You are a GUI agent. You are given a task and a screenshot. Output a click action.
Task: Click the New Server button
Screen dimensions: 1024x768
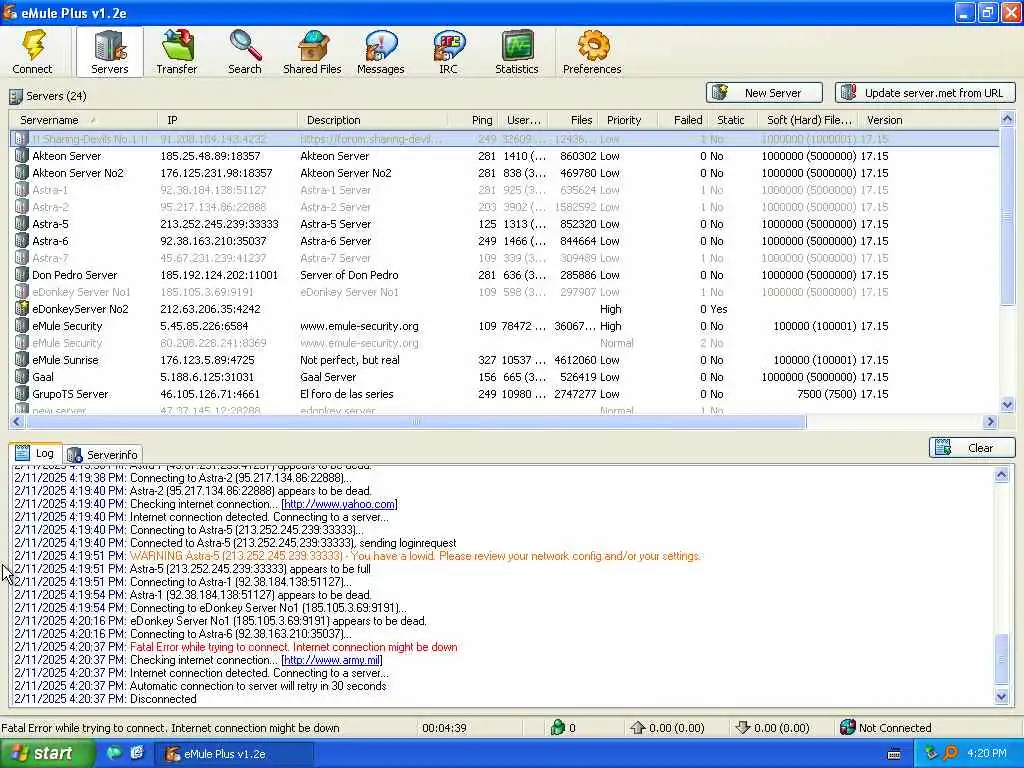point(763,93)
